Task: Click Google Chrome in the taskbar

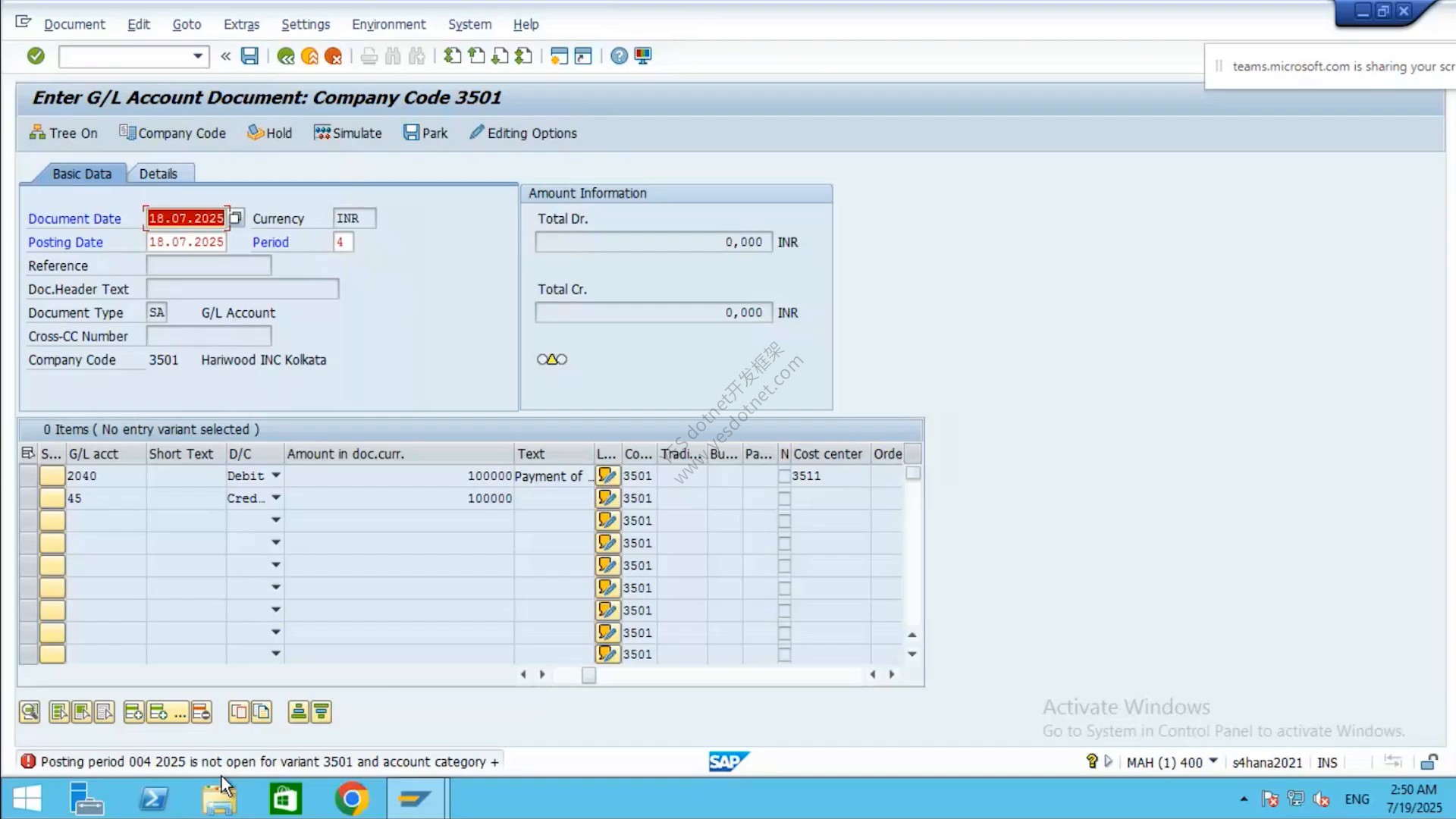Action: coord(352,799)
